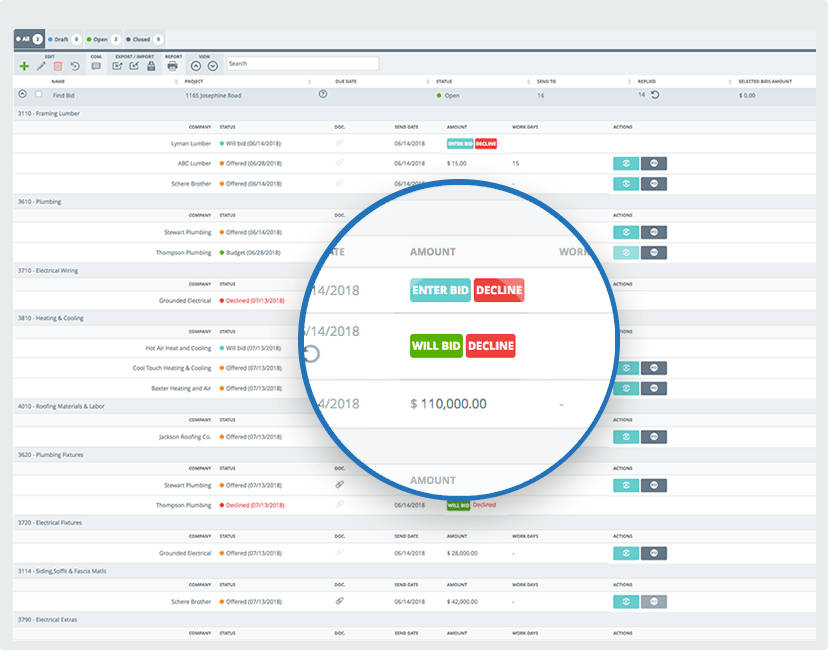The image size is (828, 651).
Task: Toggle the eye visibility icon for ABC Lumber
Action: tap(625, 164)
